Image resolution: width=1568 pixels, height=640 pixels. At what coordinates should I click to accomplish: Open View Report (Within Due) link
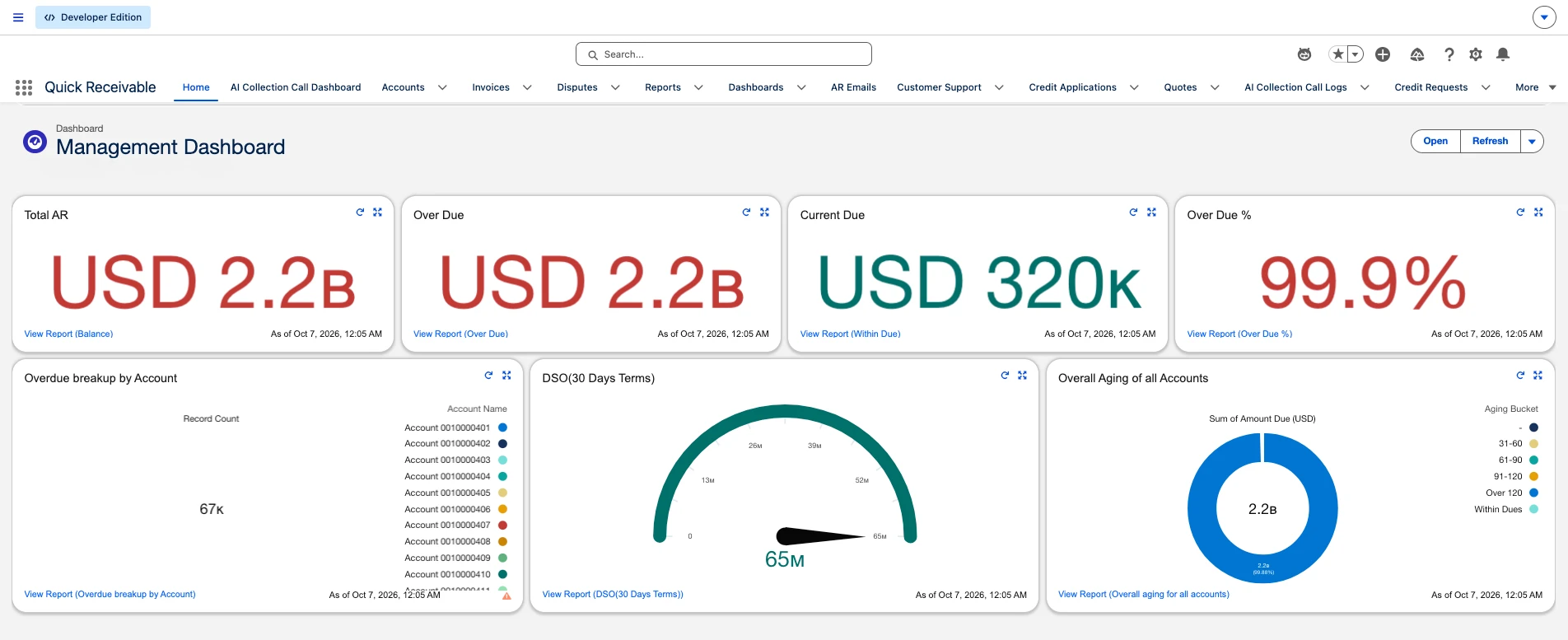pos(850,334)
